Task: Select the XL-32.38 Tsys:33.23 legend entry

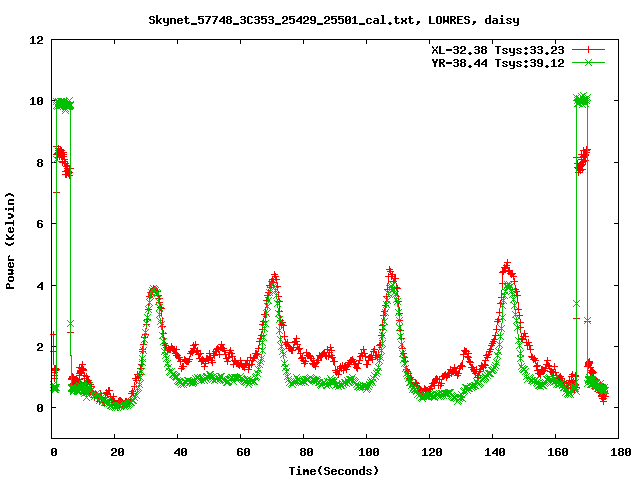Action: [x=498, y=50]
